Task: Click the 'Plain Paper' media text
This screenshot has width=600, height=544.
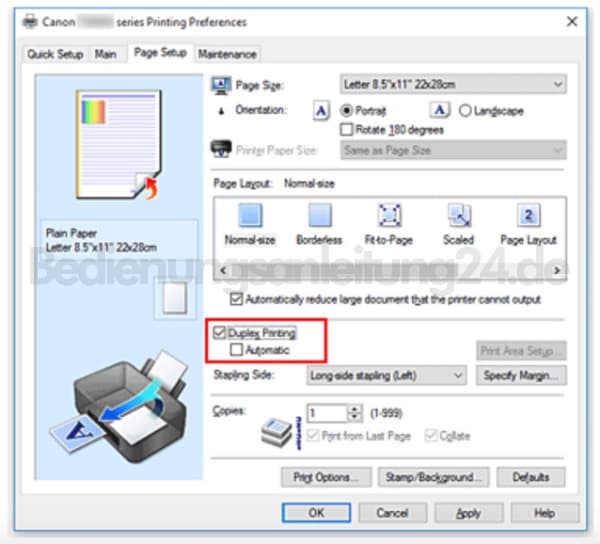Action: click(x=71, y=233)
